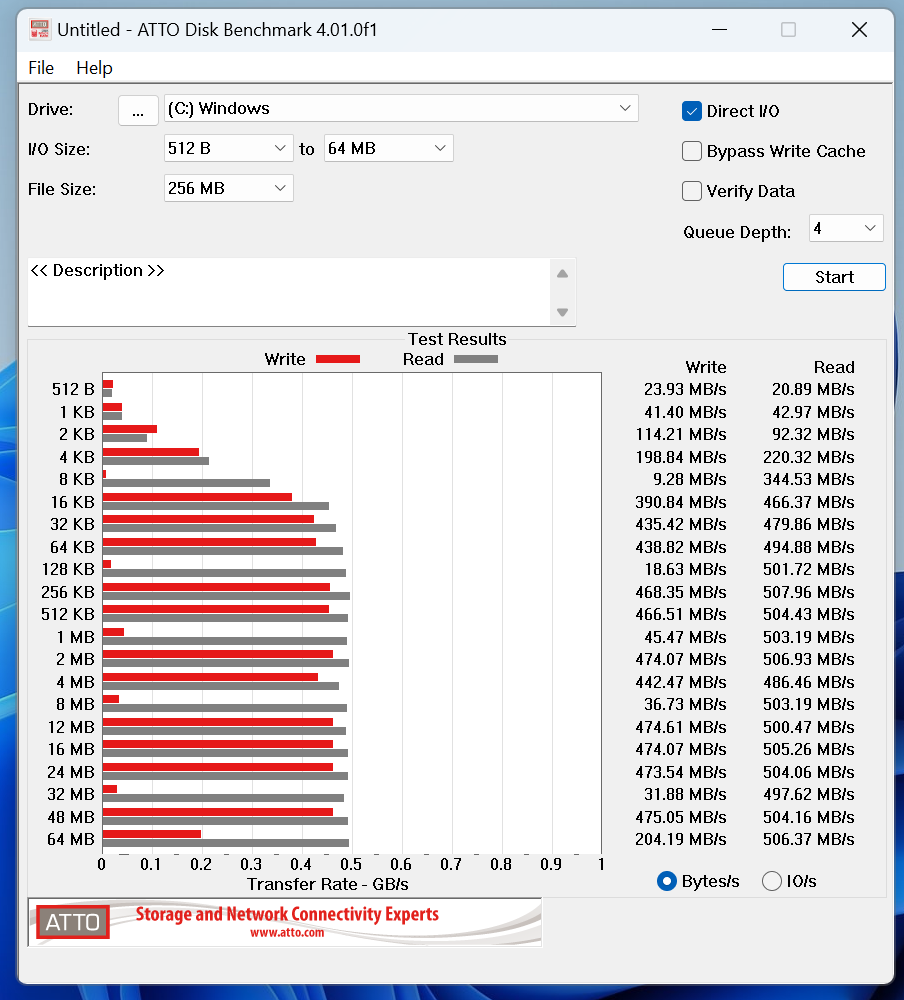Open the Drive selection dropdown
904x1000 pixels.
click(x=401, y=108)
